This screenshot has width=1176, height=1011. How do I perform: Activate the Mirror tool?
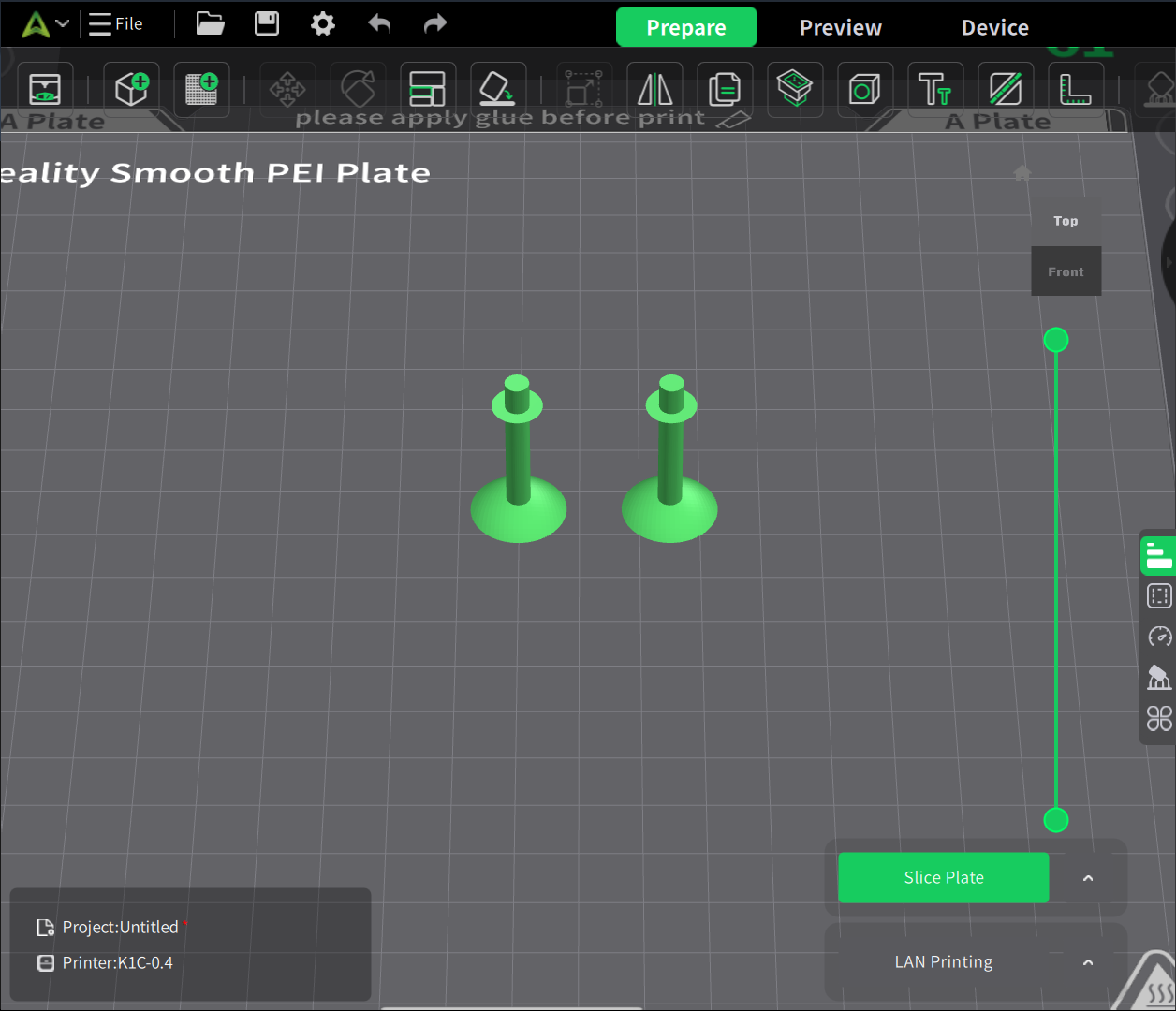coord(654,90)
